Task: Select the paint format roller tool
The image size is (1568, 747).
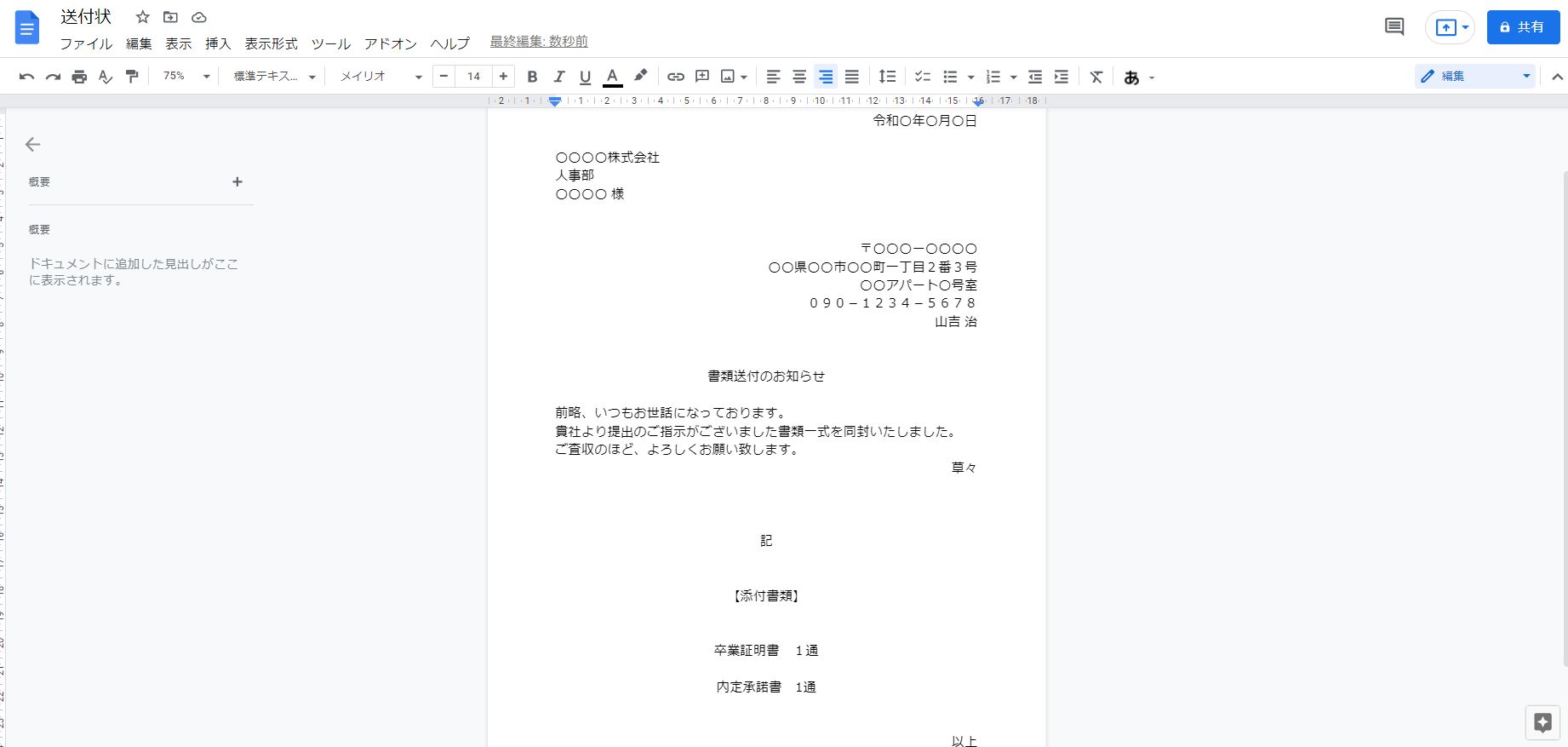Action: (x=132, y=77)
